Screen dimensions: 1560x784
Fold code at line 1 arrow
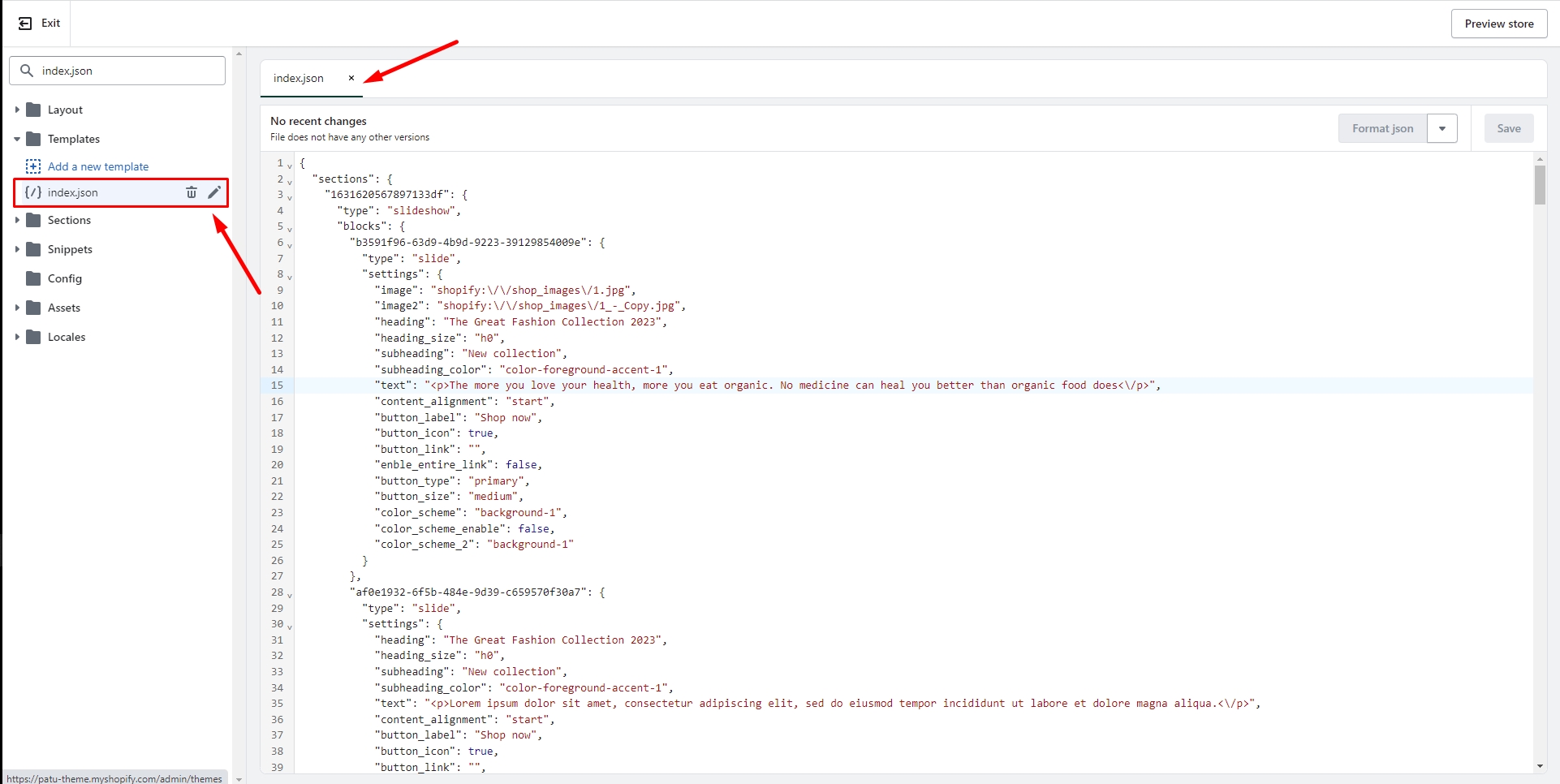[290, 166]
